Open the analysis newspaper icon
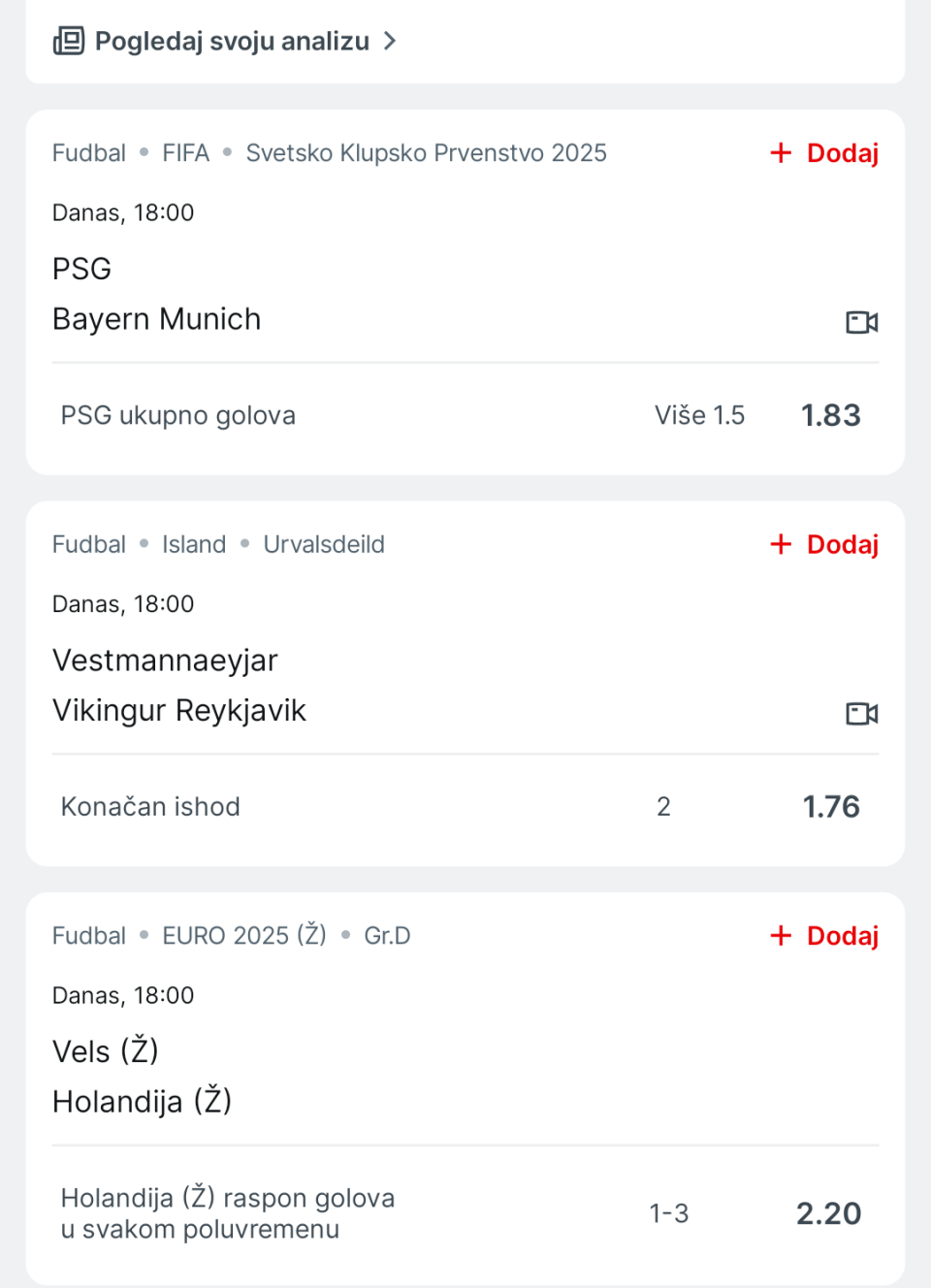The height and width of the screenshot is (1288, 931). (68, 41)
